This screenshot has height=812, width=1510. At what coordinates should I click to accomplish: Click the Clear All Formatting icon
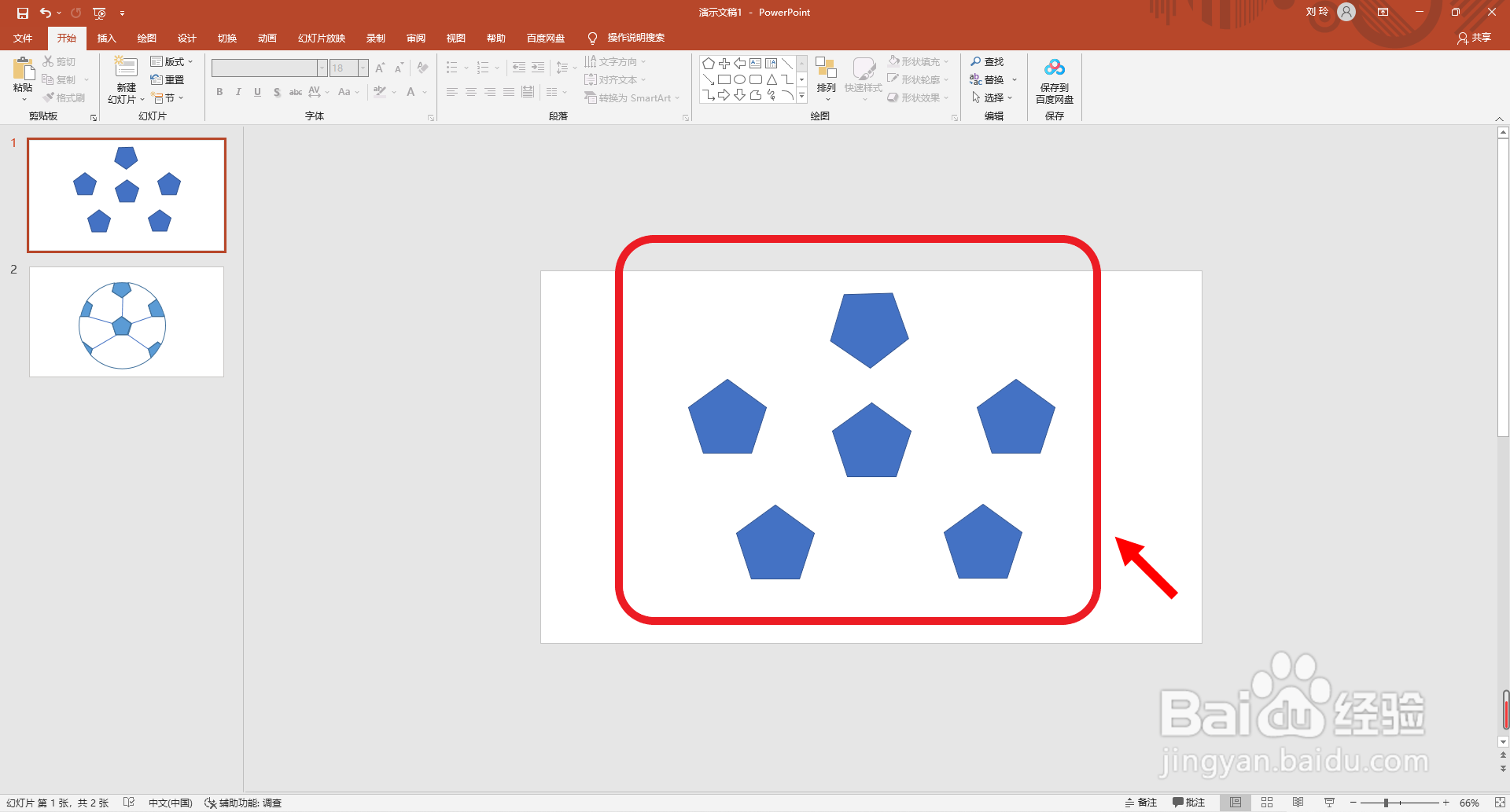pos(422,68)
